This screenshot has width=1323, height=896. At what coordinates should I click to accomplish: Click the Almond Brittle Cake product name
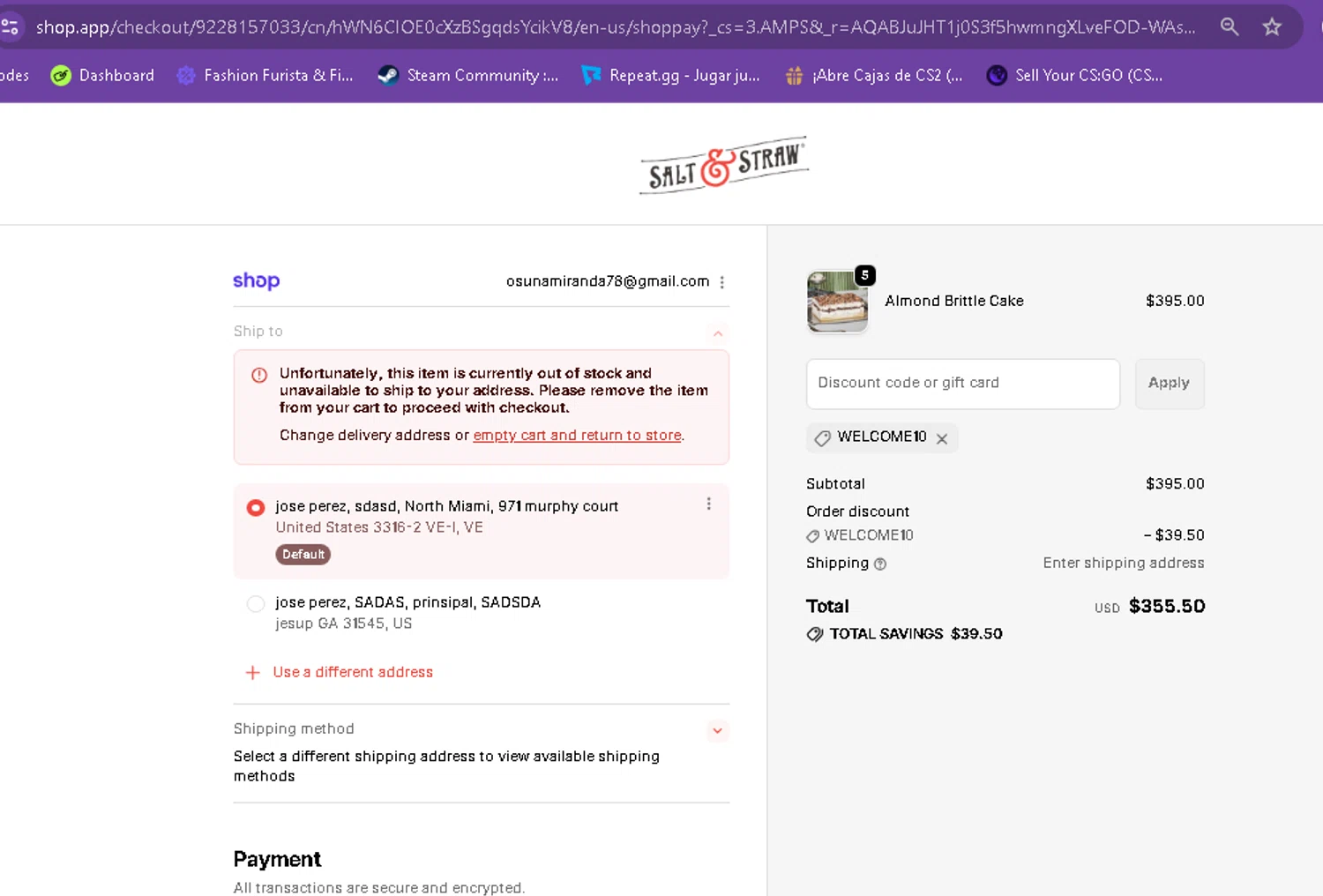pos(954,301)
